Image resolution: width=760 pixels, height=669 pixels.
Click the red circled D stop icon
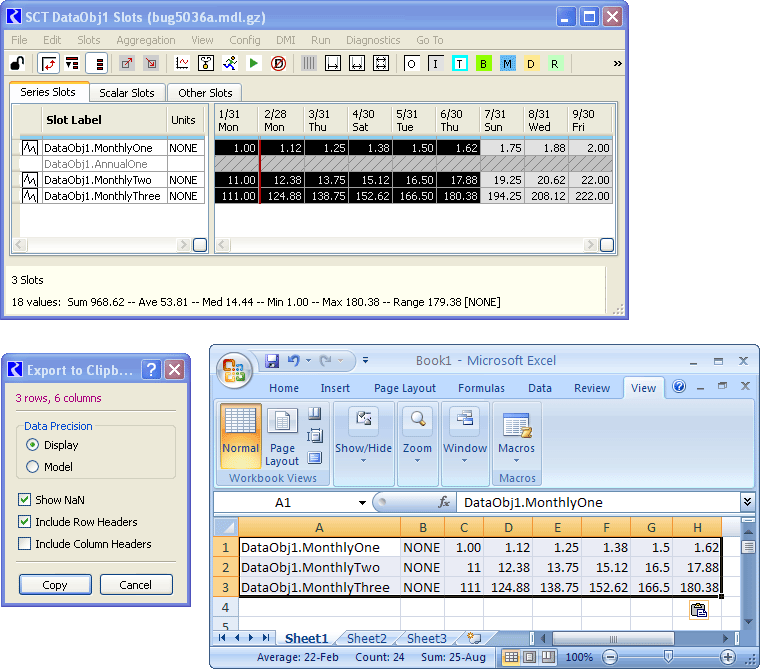[278, 64]
